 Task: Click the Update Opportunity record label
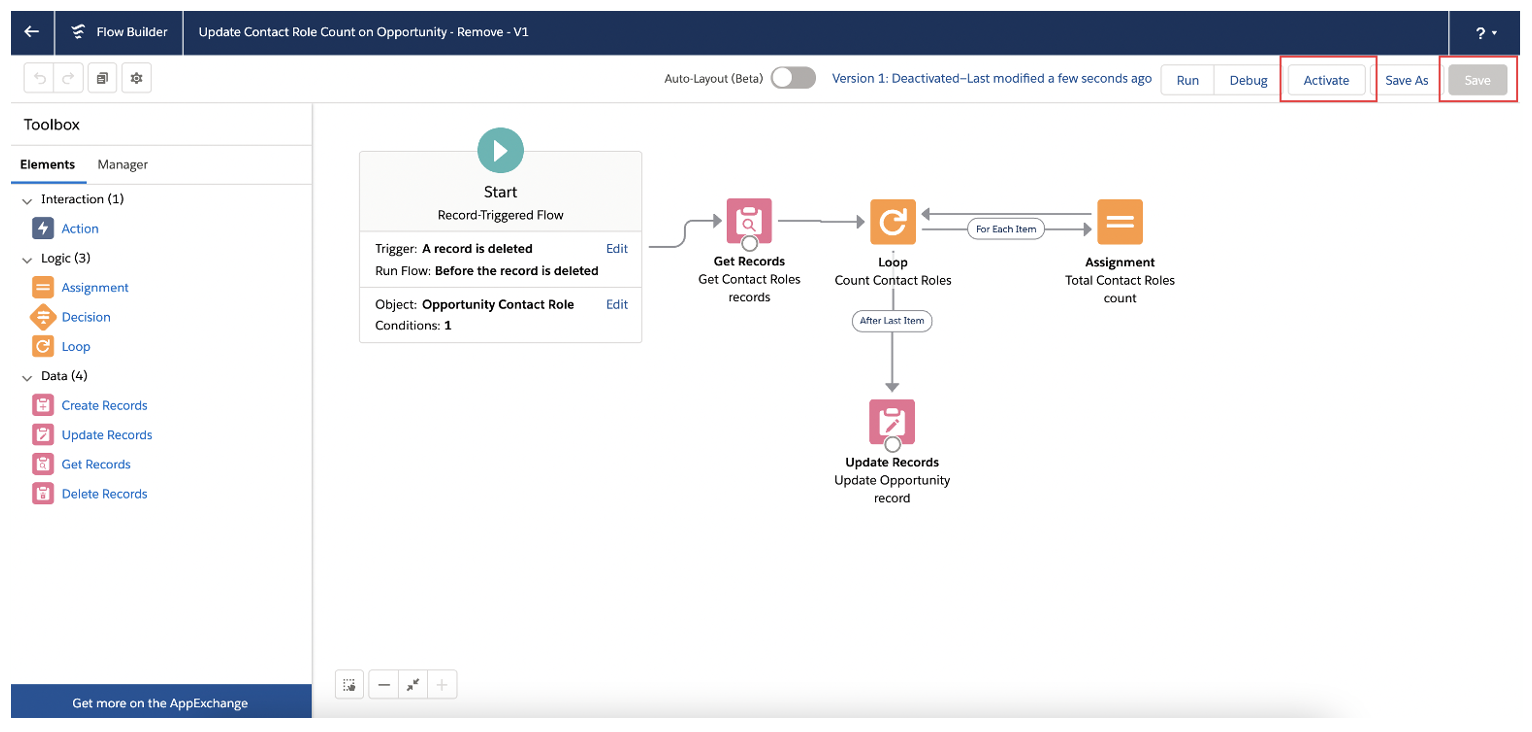click(892, 489)
